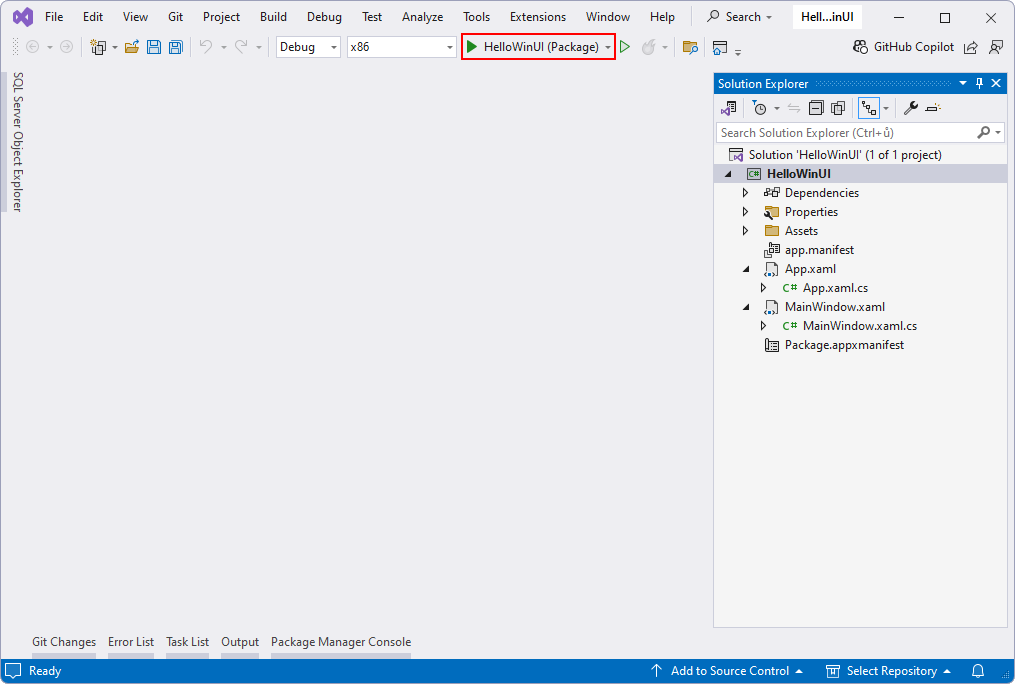Expand the Dependencies node in Solution Explorer
The width and height of the screenshot is (1015, 684).
point(746,192)
